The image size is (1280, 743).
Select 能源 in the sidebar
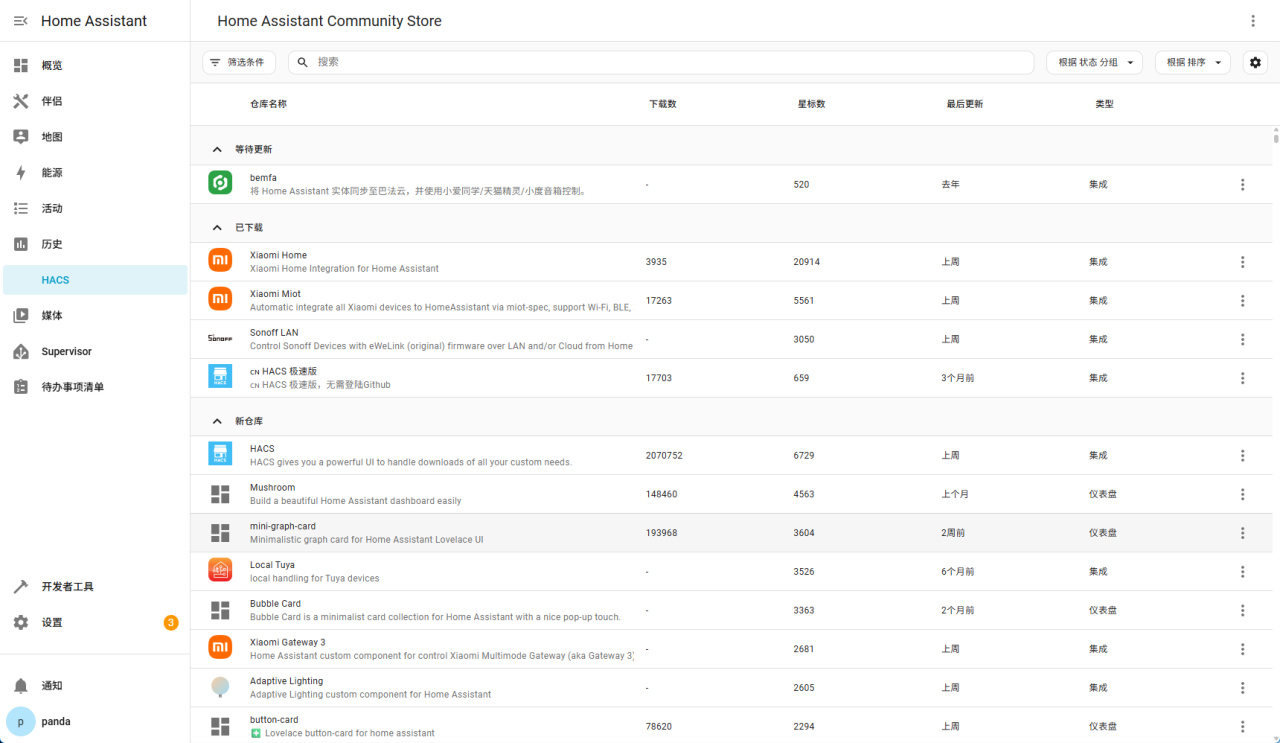52,173
